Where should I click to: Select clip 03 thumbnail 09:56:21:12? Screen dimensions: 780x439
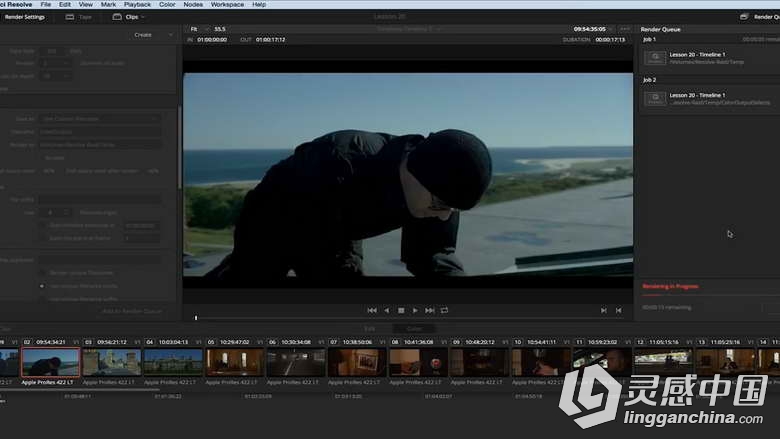pos(112,362)
